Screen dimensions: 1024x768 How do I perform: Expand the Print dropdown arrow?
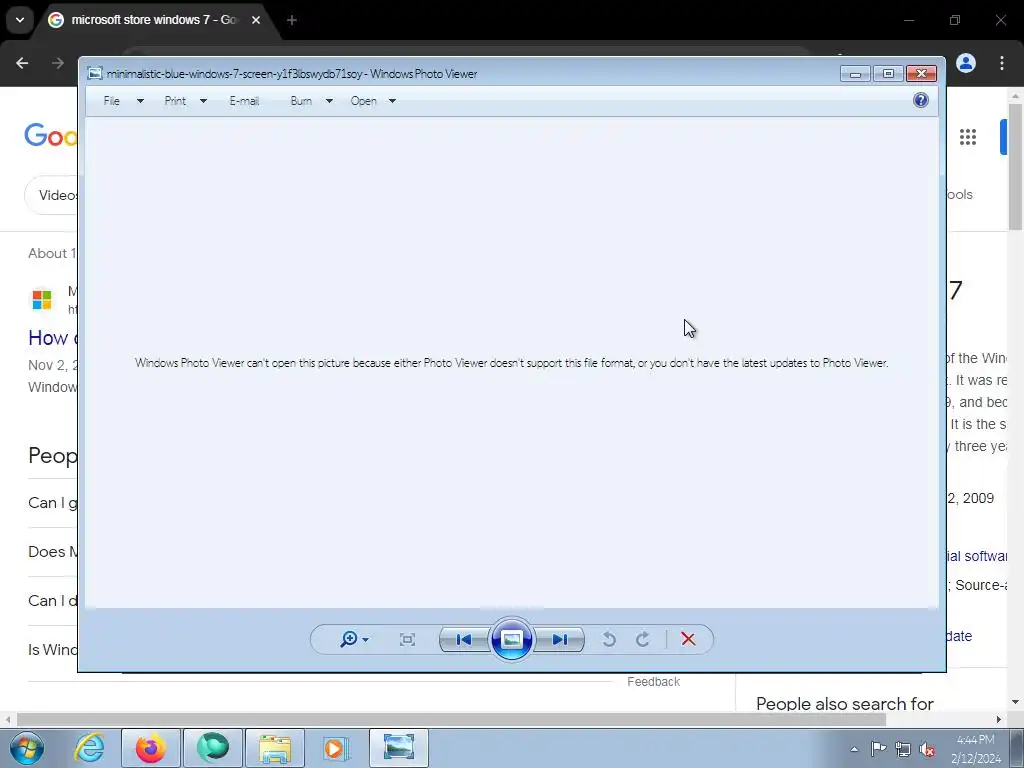(203, 101)
